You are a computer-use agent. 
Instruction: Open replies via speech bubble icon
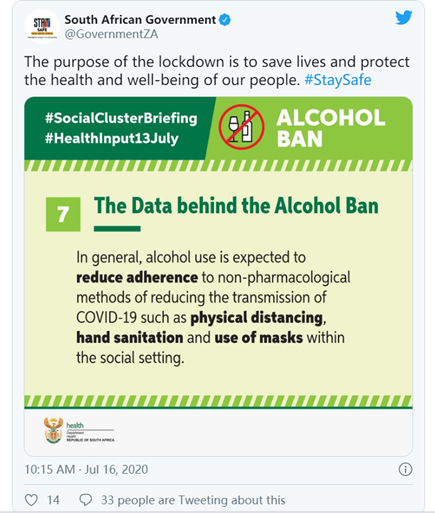pos(86,500)
